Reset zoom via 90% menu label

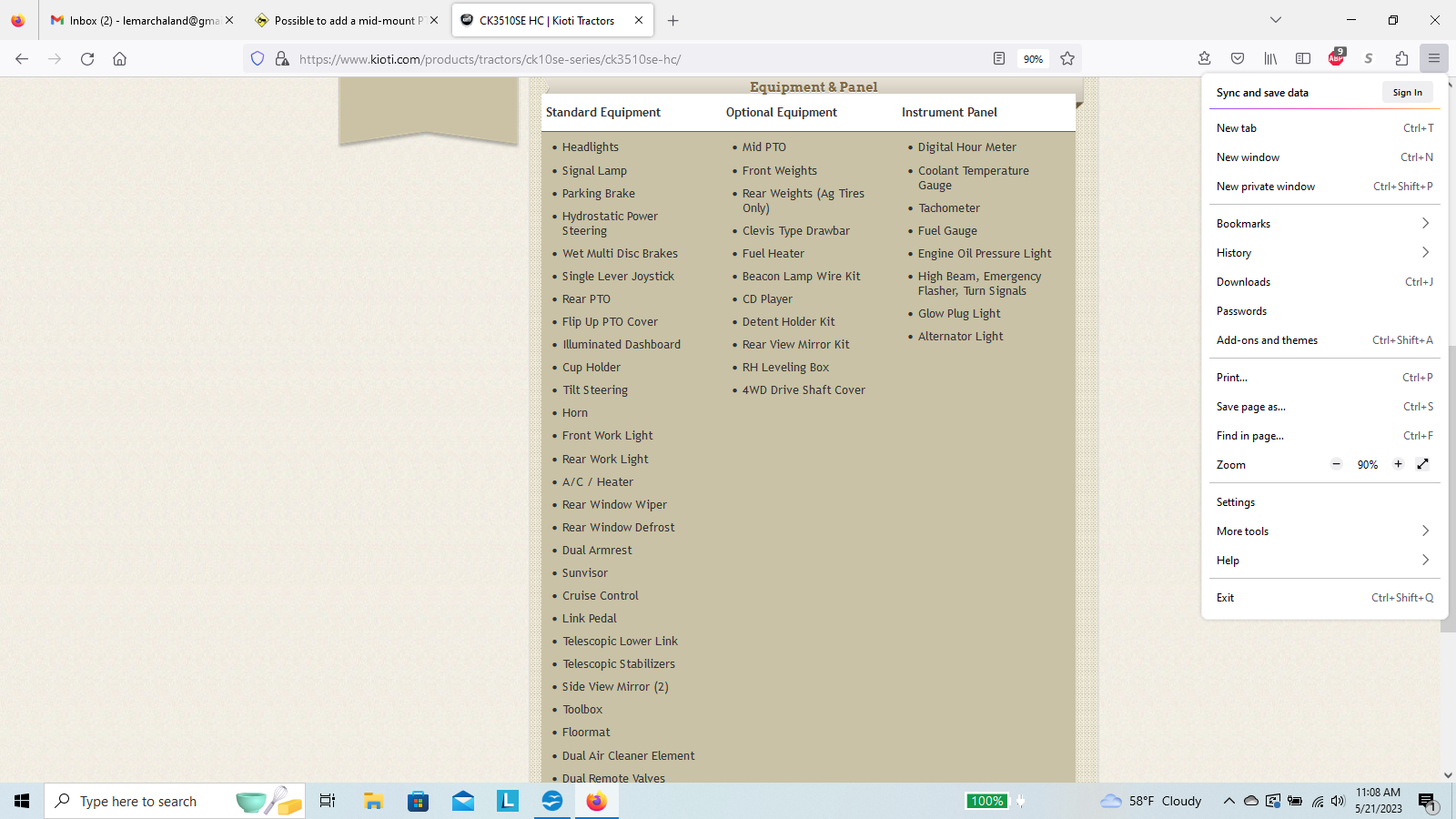pos(1368,465)
